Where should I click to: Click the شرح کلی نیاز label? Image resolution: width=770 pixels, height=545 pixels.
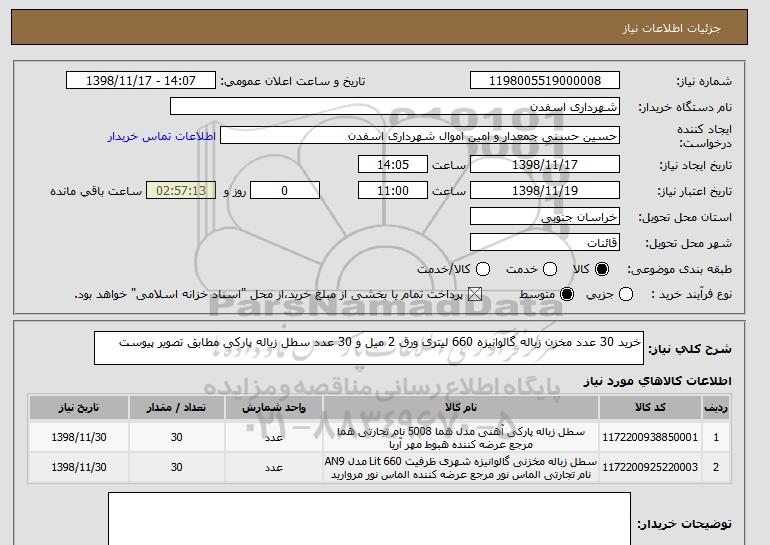[x=690, y=349]
